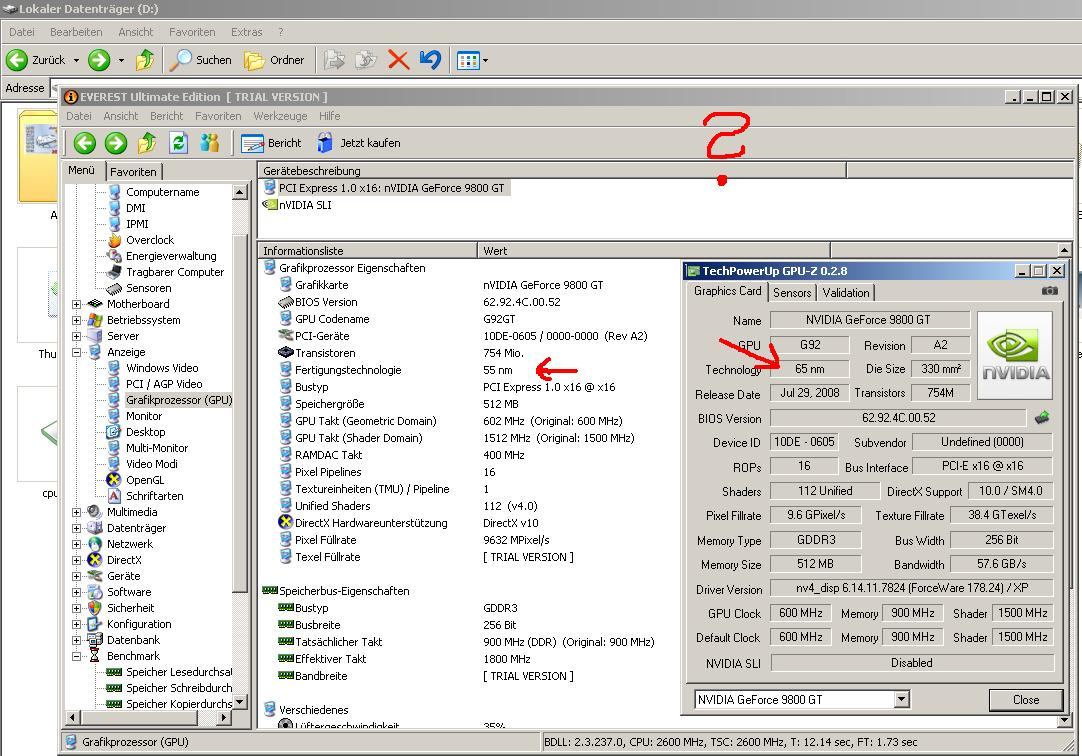Select Schriftarten tree item
Viewport: 1082px width, 756px height.
(155, 496)
